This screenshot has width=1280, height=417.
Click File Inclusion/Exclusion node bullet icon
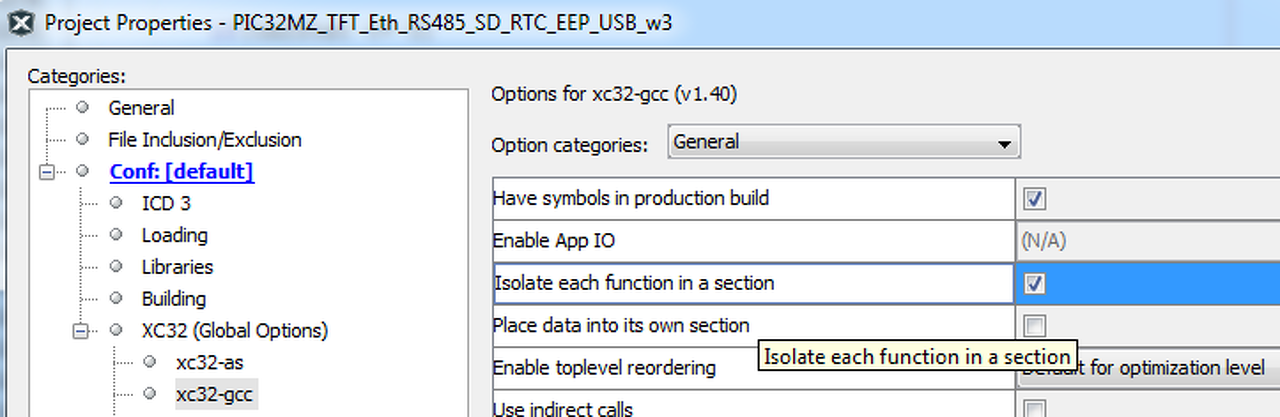[82, 139]
